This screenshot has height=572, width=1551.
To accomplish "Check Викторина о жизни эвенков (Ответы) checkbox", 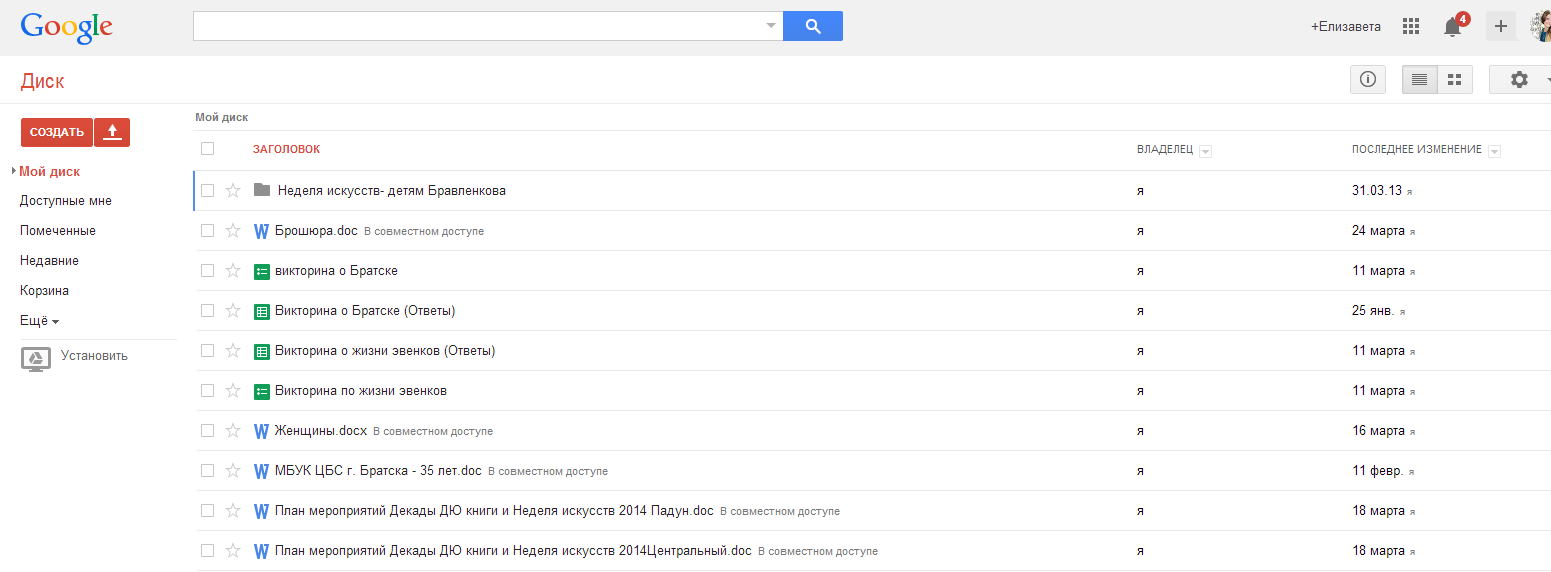I will (x=208, y=351).
